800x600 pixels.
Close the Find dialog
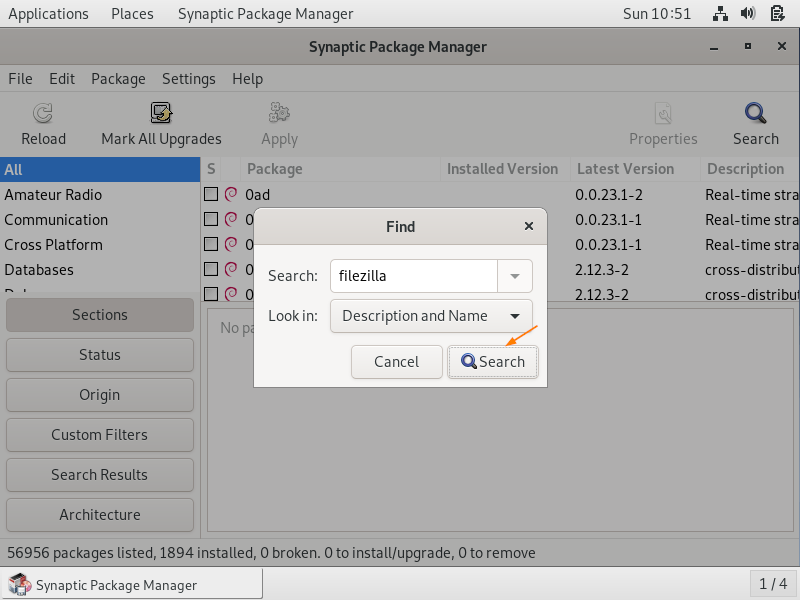pyautogui.click(x=529, y=226)
